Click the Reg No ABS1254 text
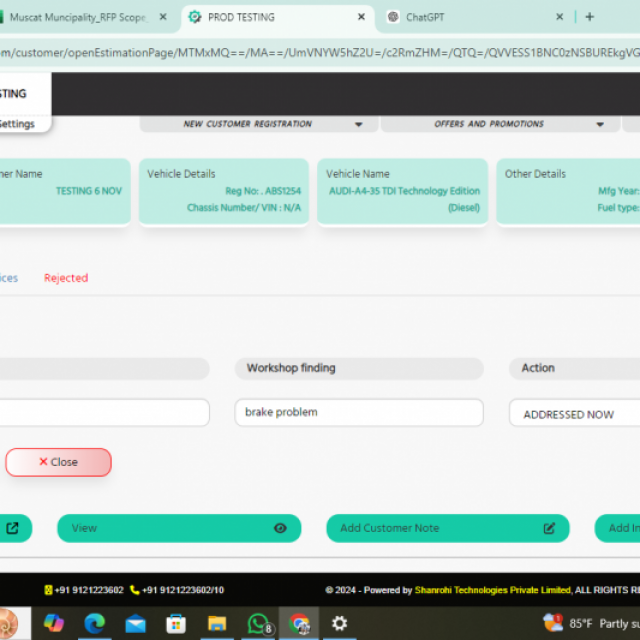The width and height of the screenshot is (640, 640). (x=263, y=191)
